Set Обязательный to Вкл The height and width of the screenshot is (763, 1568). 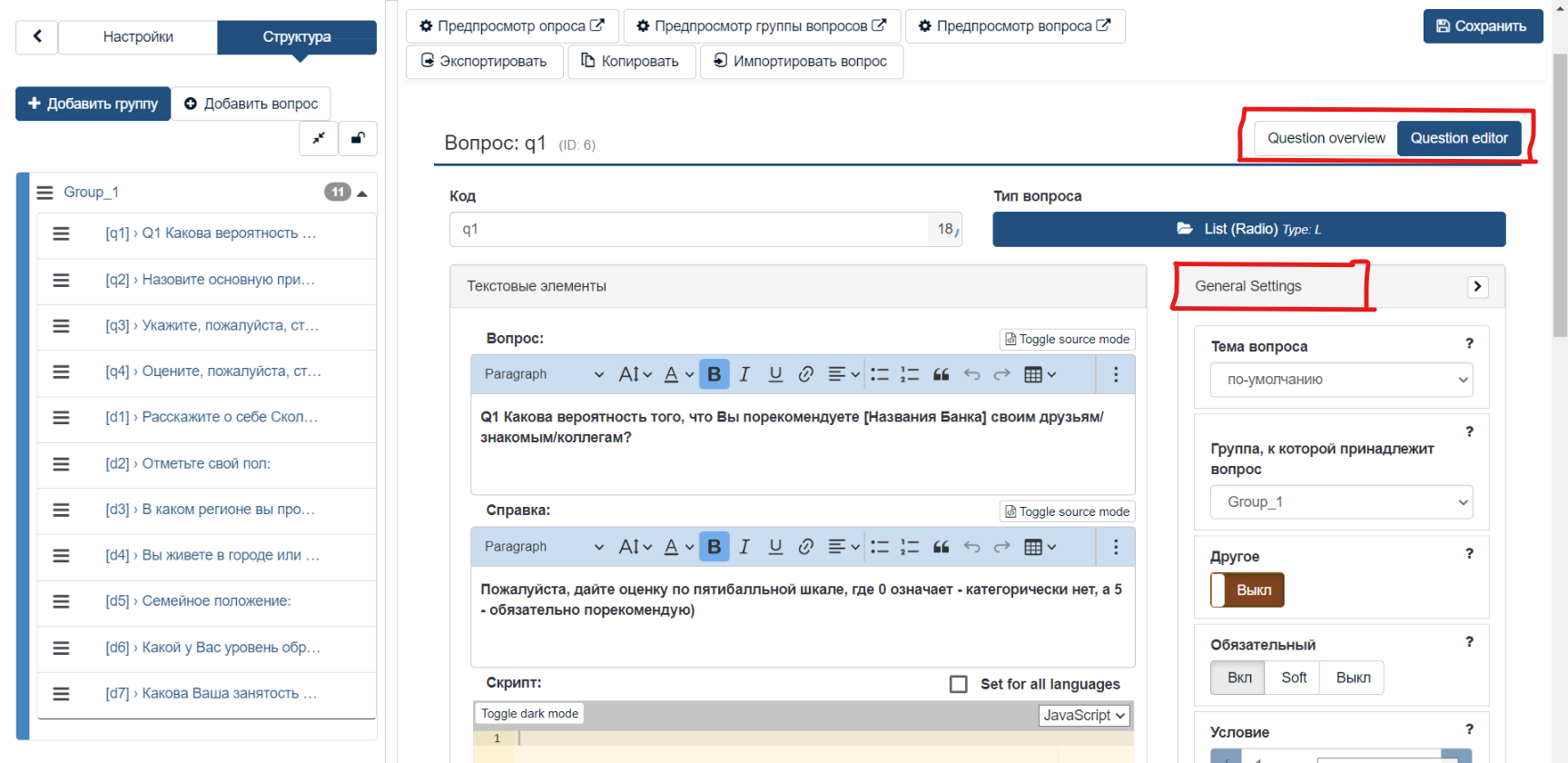click(x=1238, y=678)
